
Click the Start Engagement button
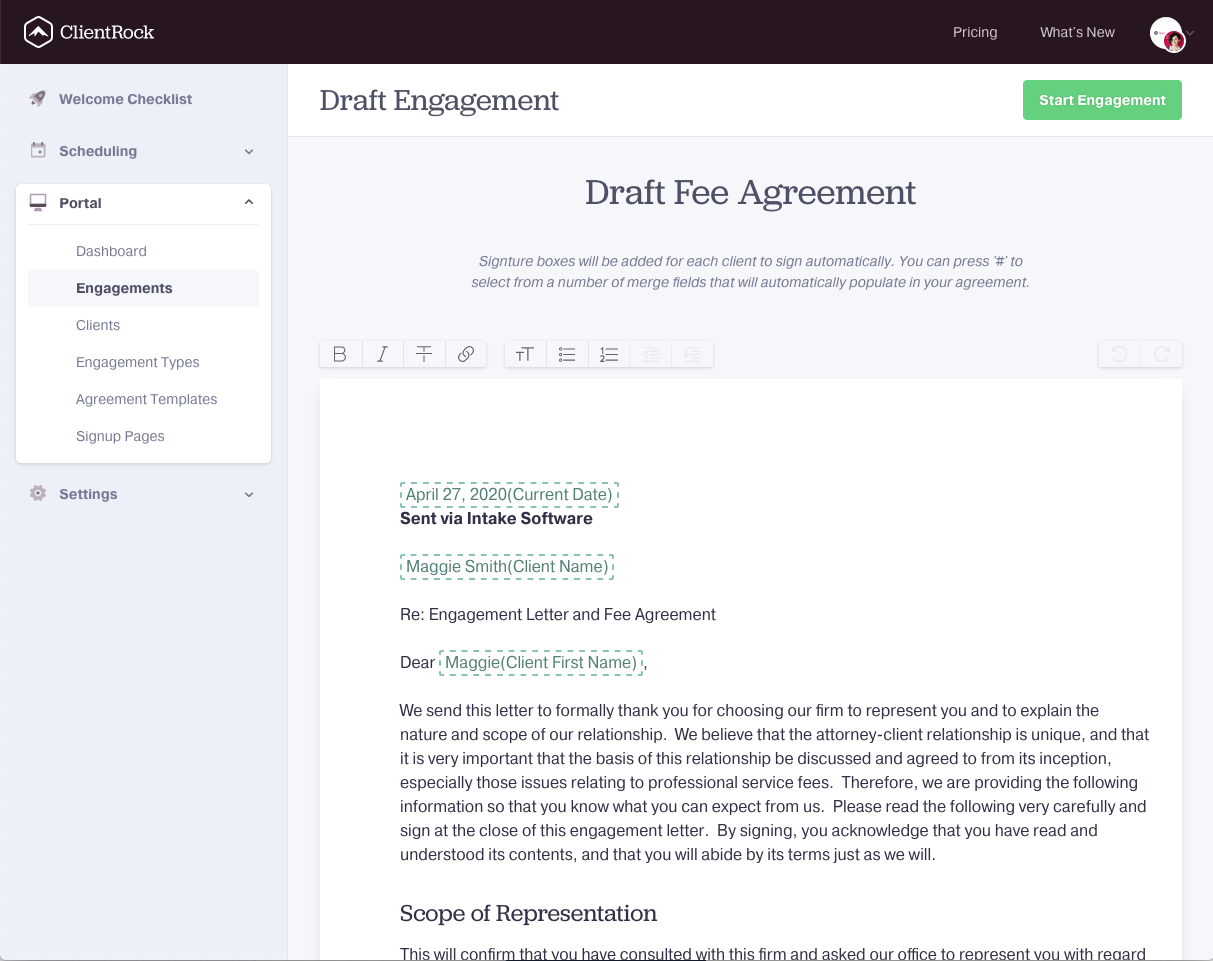1102,100
